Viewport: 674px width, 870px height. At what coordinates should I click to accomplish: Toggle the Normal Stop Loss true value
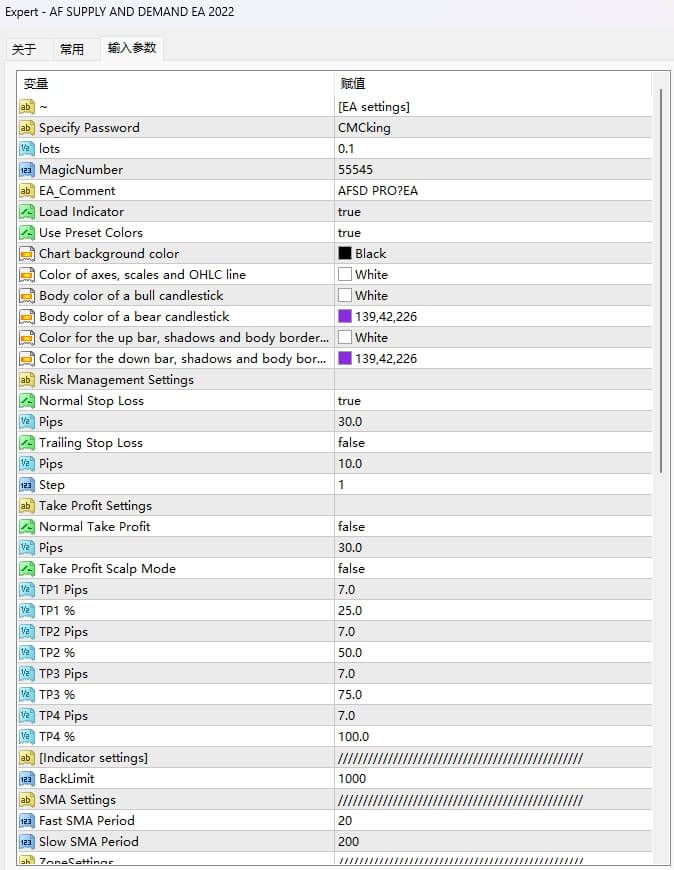tap(350, 401)
